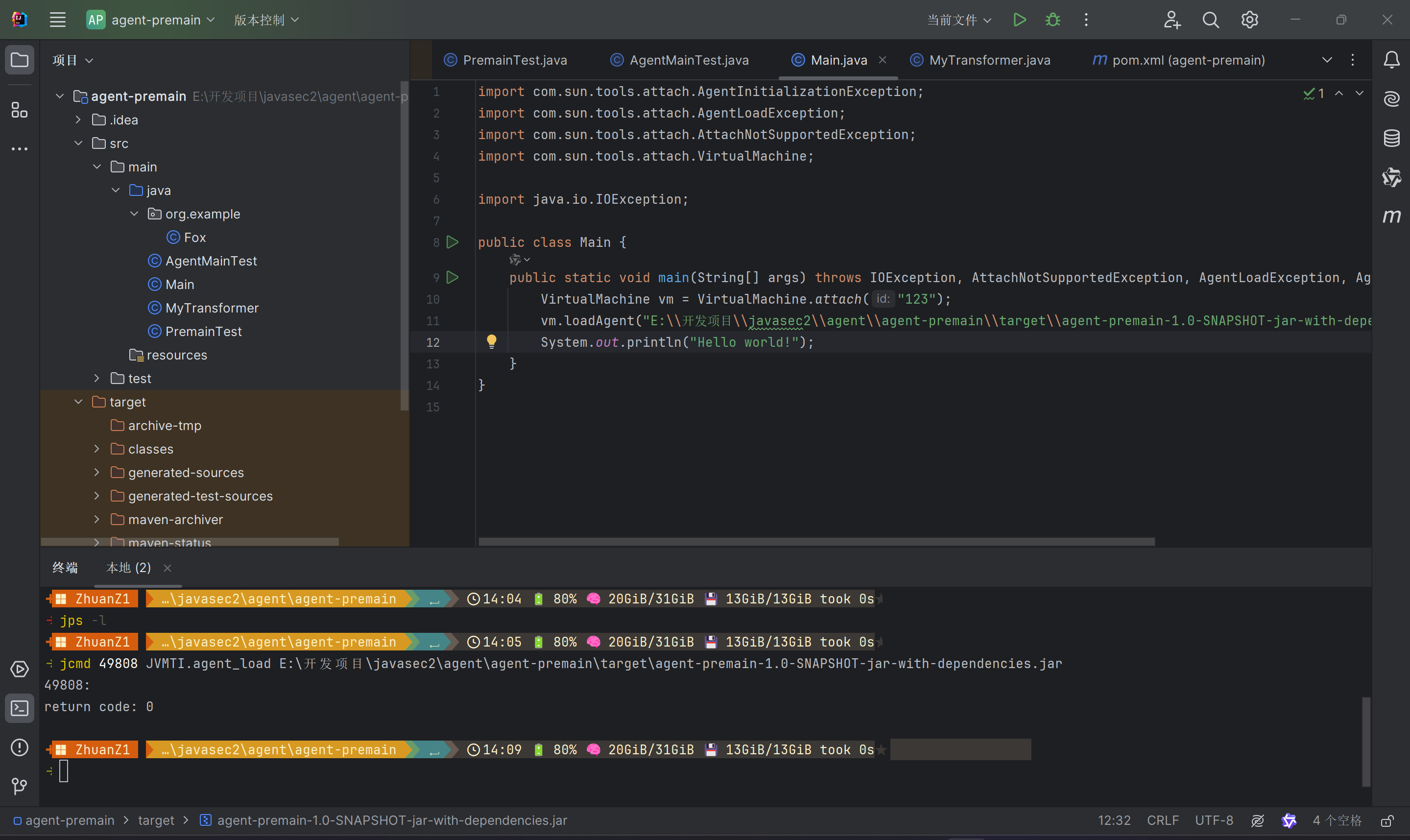
Task: Switch to PremainTest.java editor tab
Action: [514, 60]
